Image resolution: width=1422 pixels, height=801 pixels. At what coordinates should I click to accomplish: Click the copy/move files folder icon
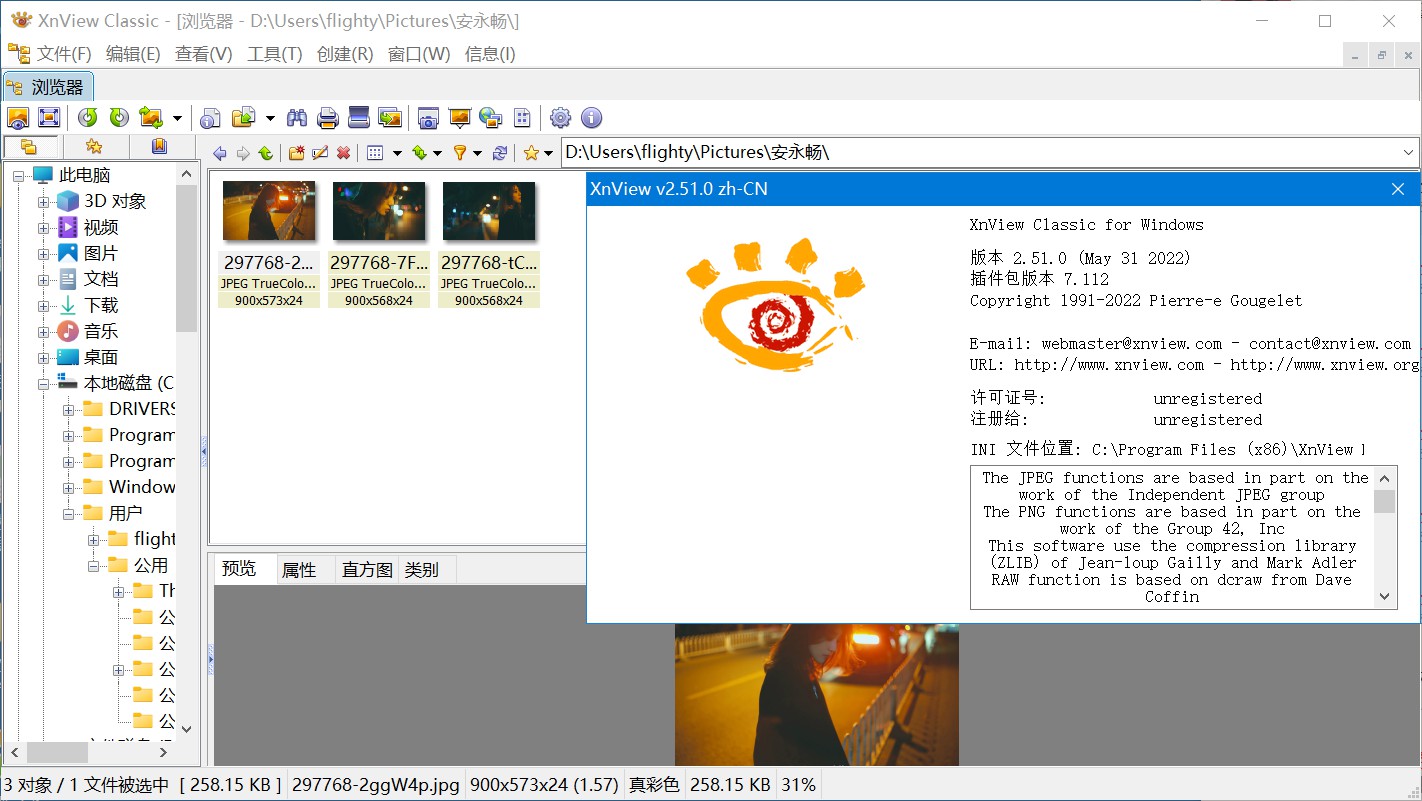coord(243,118)
